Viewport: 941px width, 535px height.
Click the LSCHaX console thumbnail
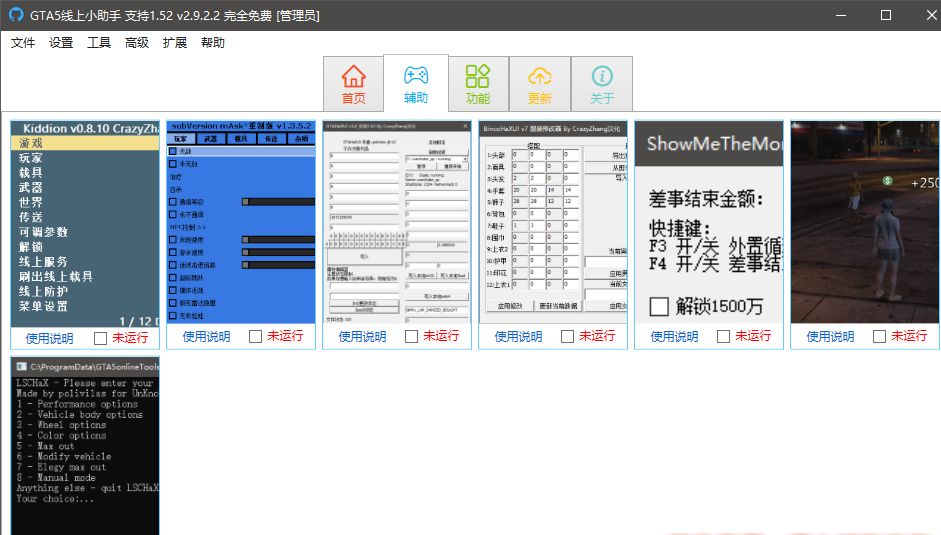coord(85,447)
